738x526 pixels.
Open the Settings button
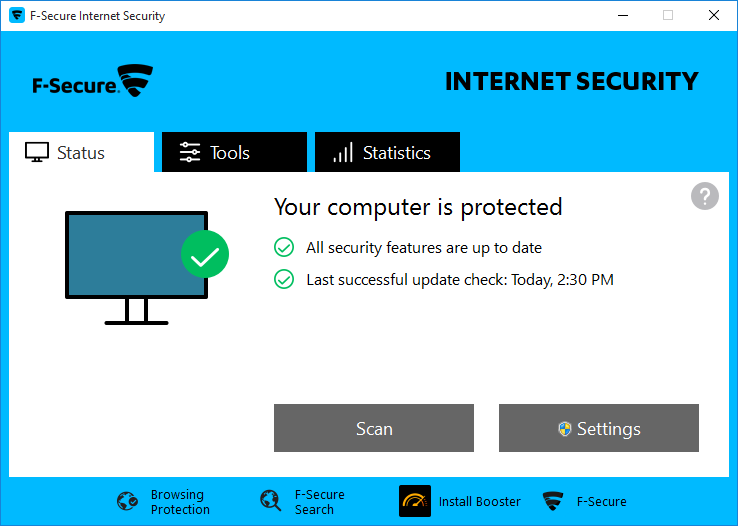[599, 429]
